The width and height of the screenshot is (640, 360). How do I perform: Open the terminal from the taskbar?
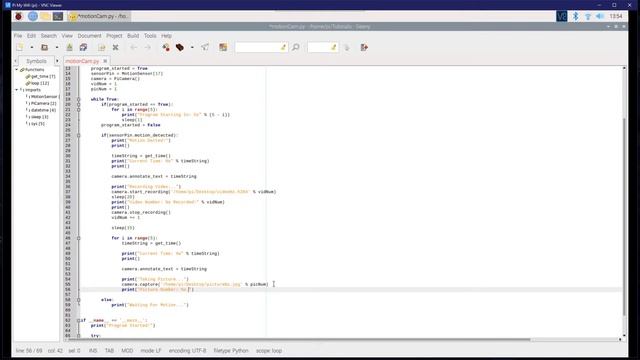point(58,16)
